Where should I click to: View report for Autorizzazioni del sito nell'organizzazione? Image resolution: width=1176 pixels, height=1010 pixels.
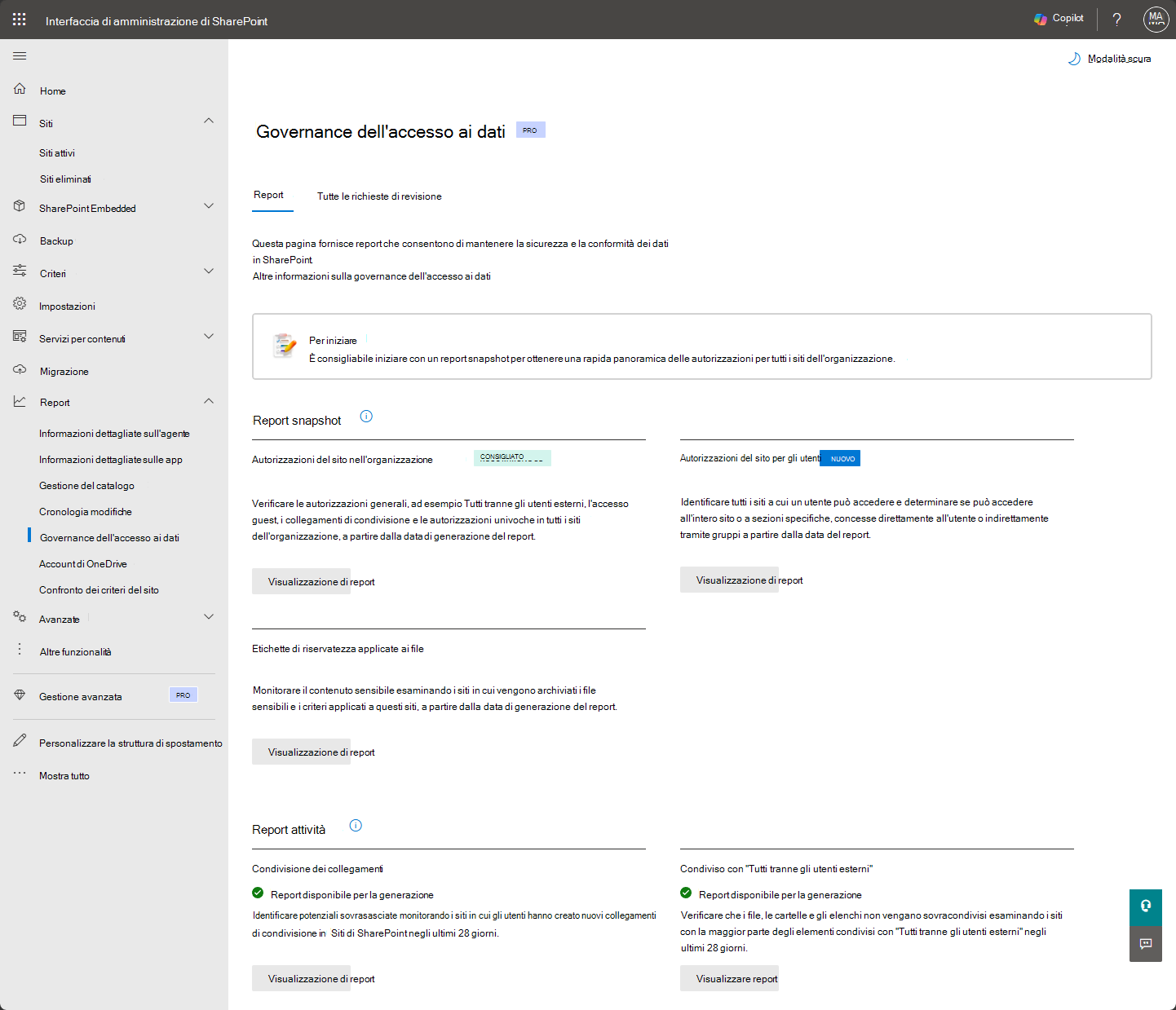tap(302, 581)
